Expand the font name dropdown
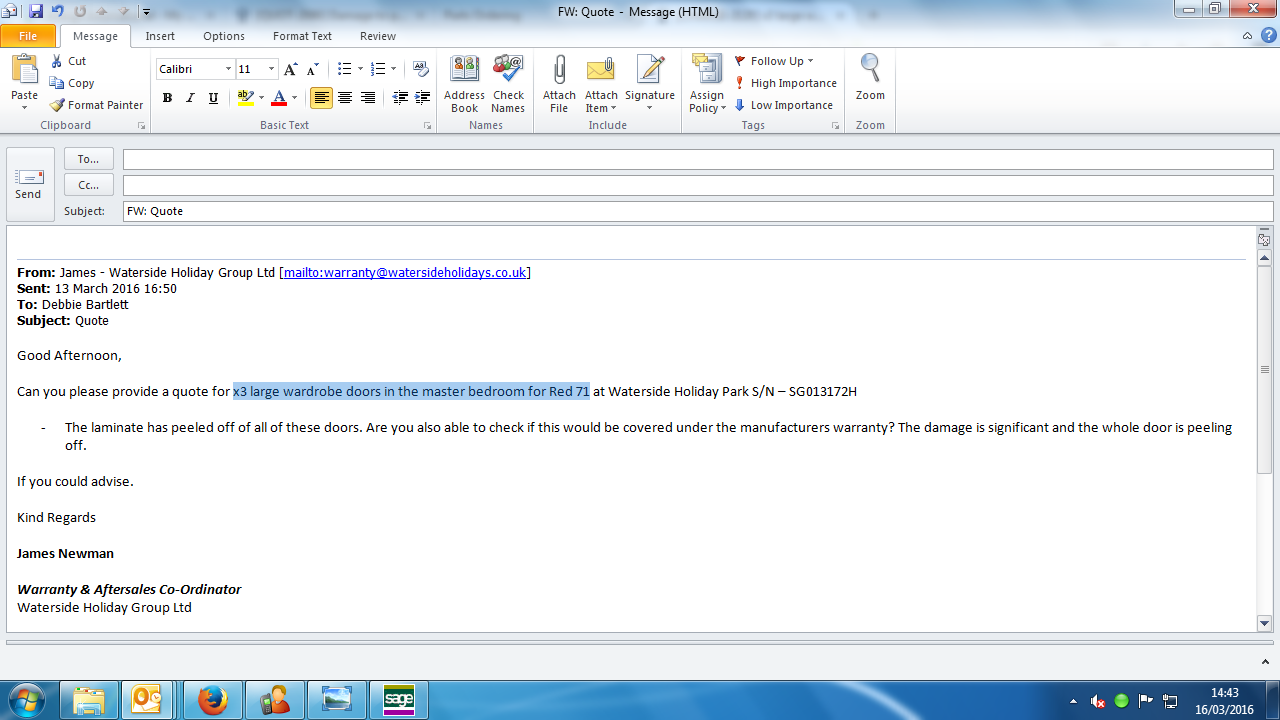Viewport: 1280px width, 720px height. click(228, 69)
